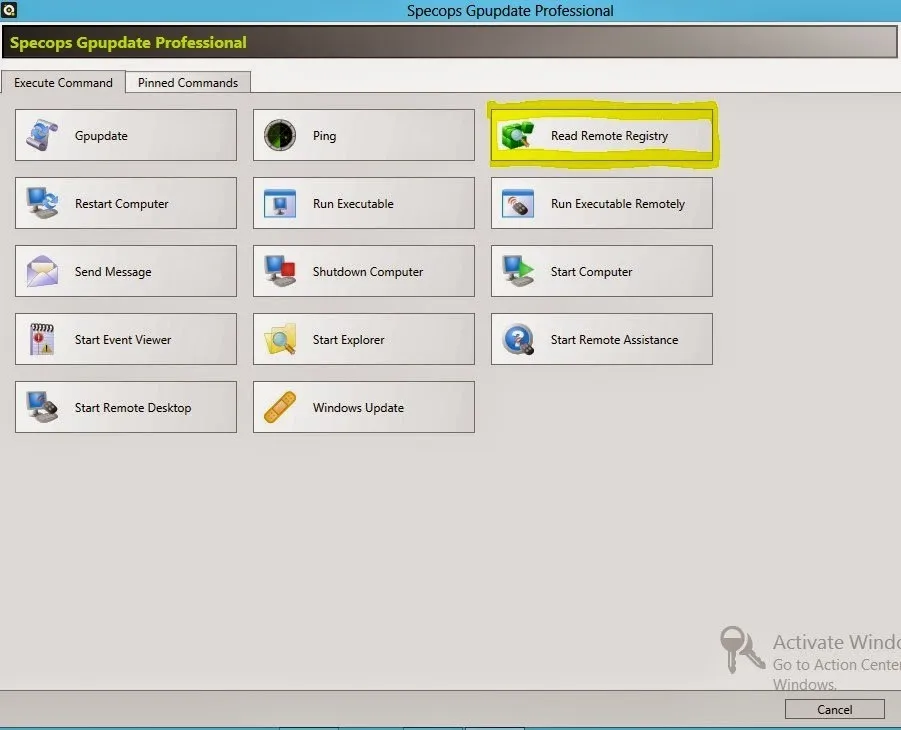Launch the Ping command
Screen dimensions: 901x730
(364, 135)
